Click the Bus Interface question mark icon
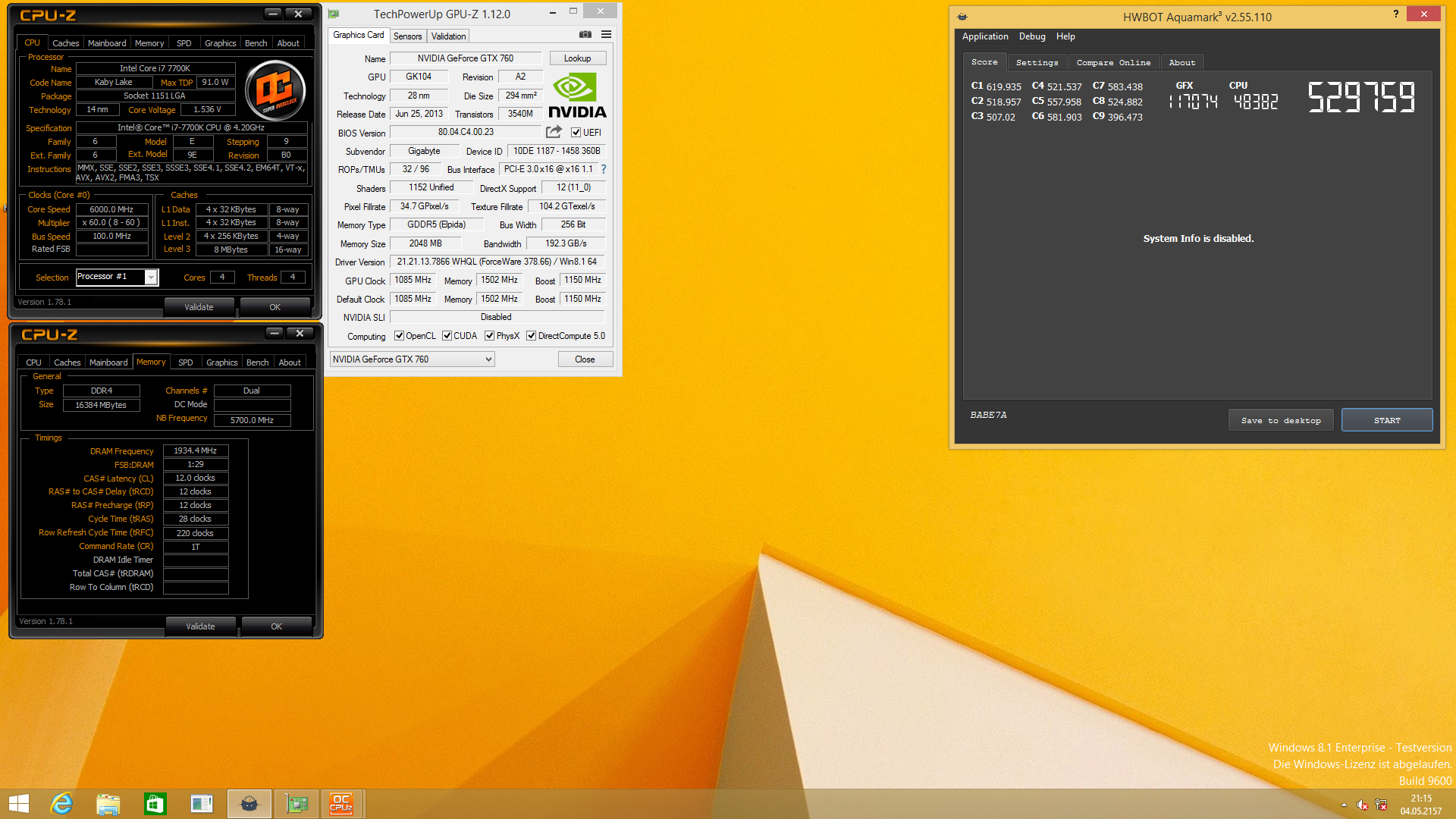Screen dimensions: 1456x819 [x=604, y=169]
